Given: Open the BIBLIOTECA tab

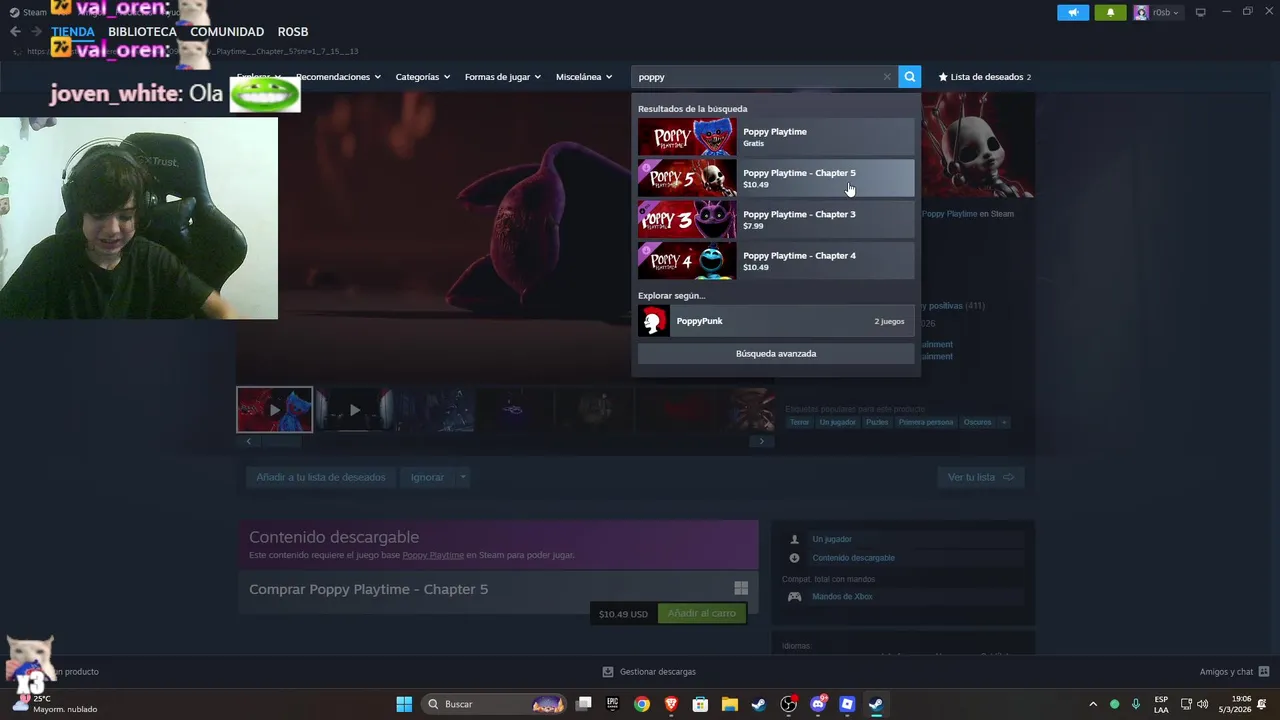Looking at the screenshot, I should point(142,31).
